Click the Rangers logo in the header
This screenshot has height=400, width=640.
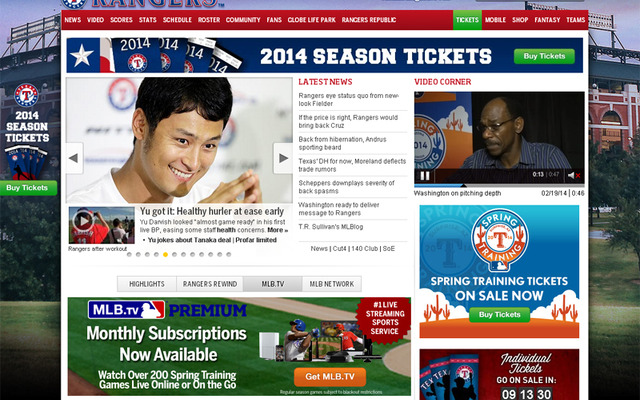pyautogui.click(x=143, y=3)
